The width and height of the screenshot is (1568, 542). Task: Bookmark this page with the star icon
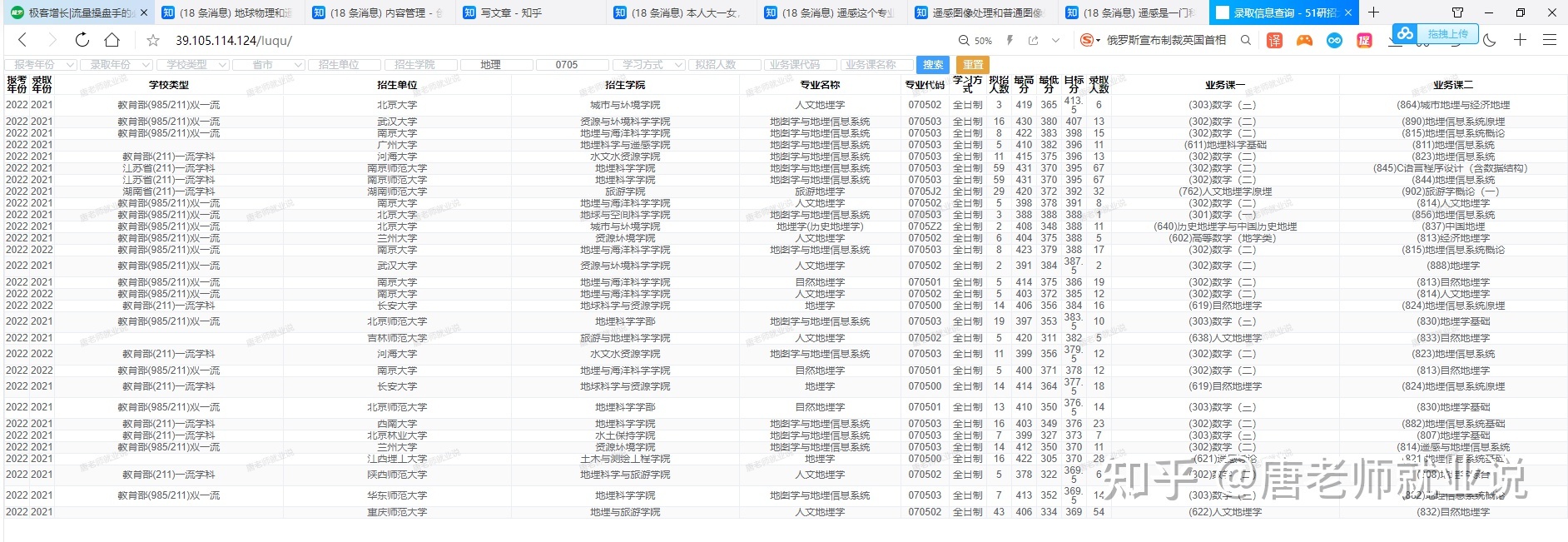click(x=153, y=40)
